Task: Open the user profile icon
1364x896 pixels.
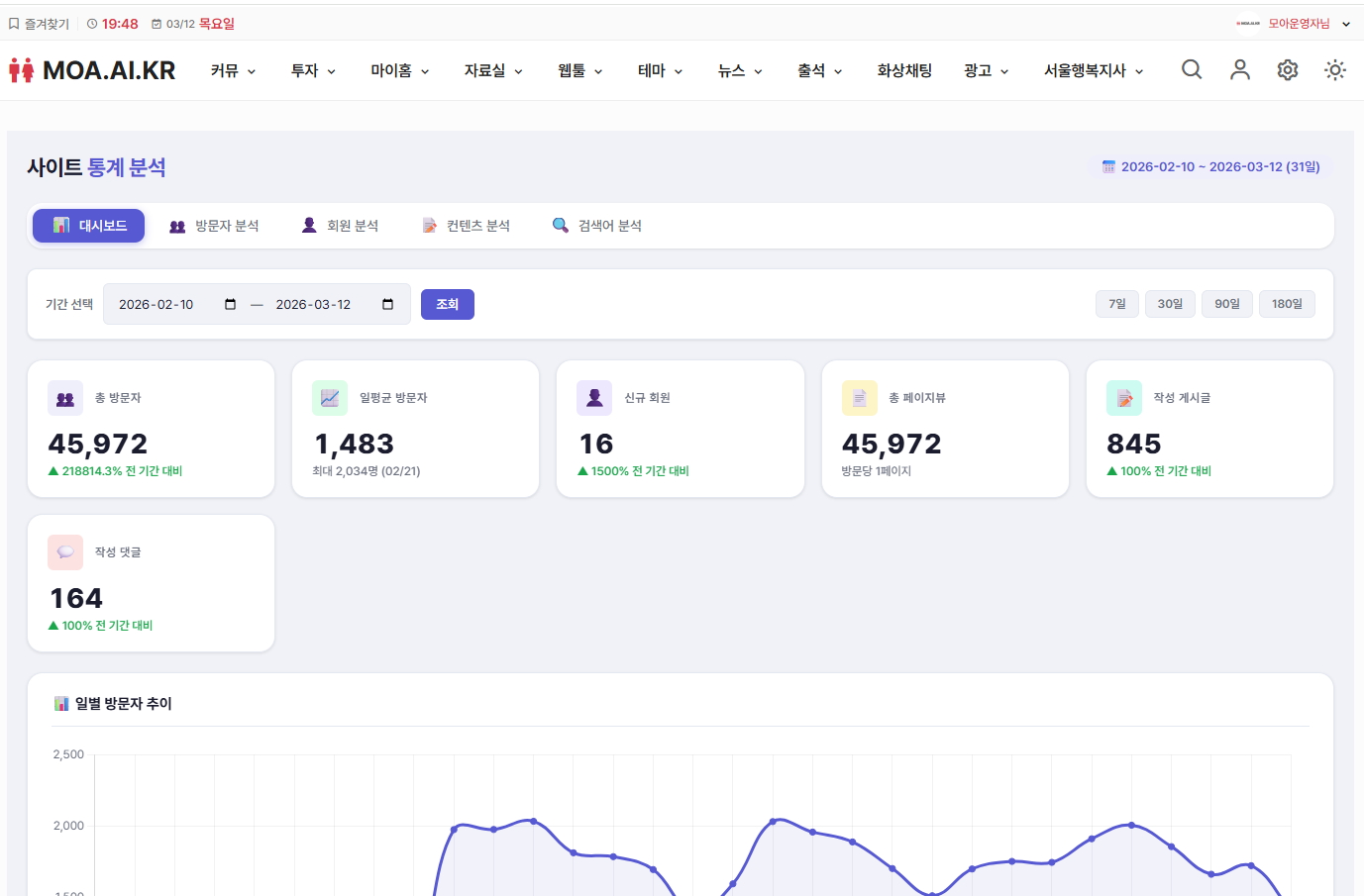Action: 1239,69
